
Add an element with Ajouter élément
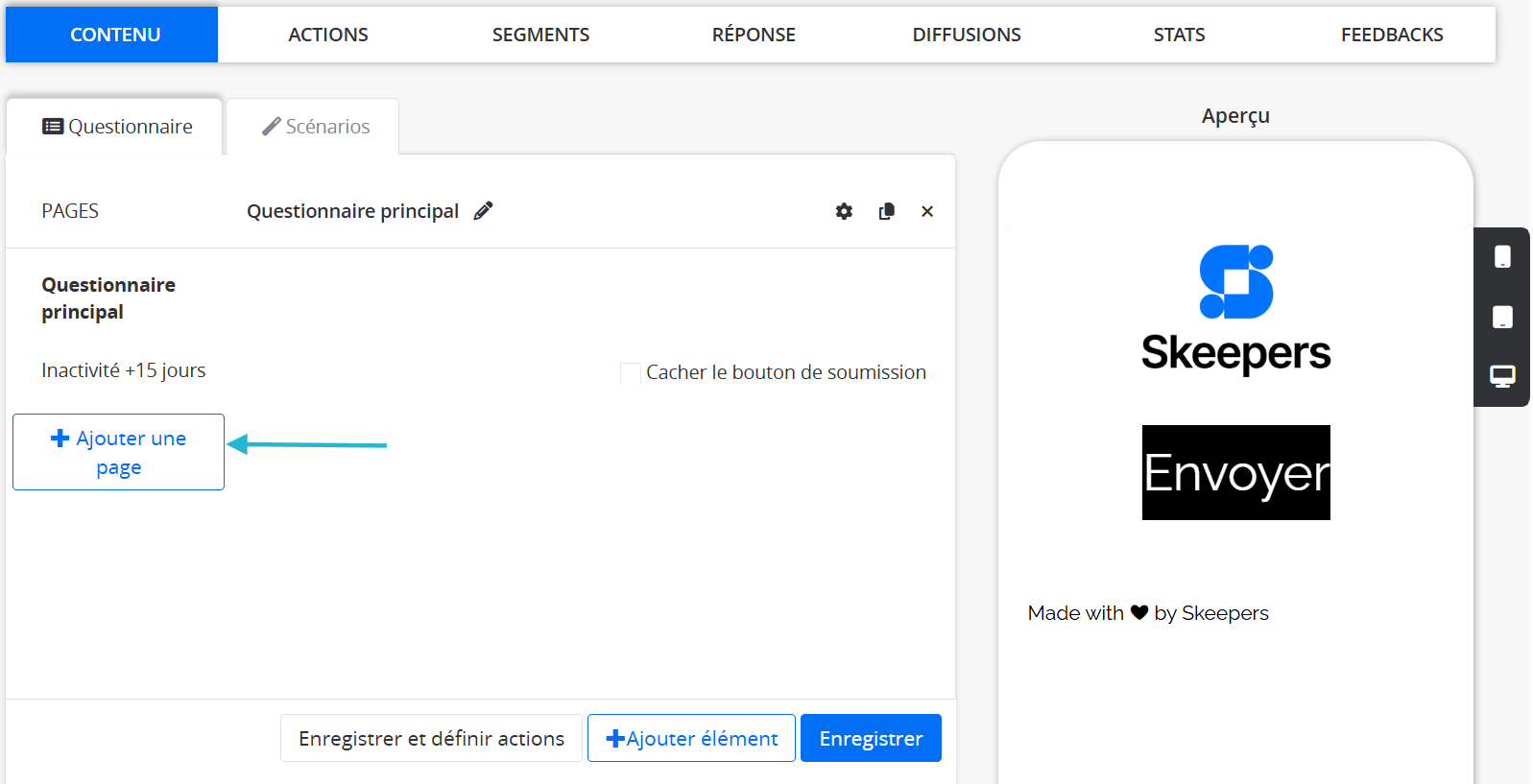tap(691, 738)
